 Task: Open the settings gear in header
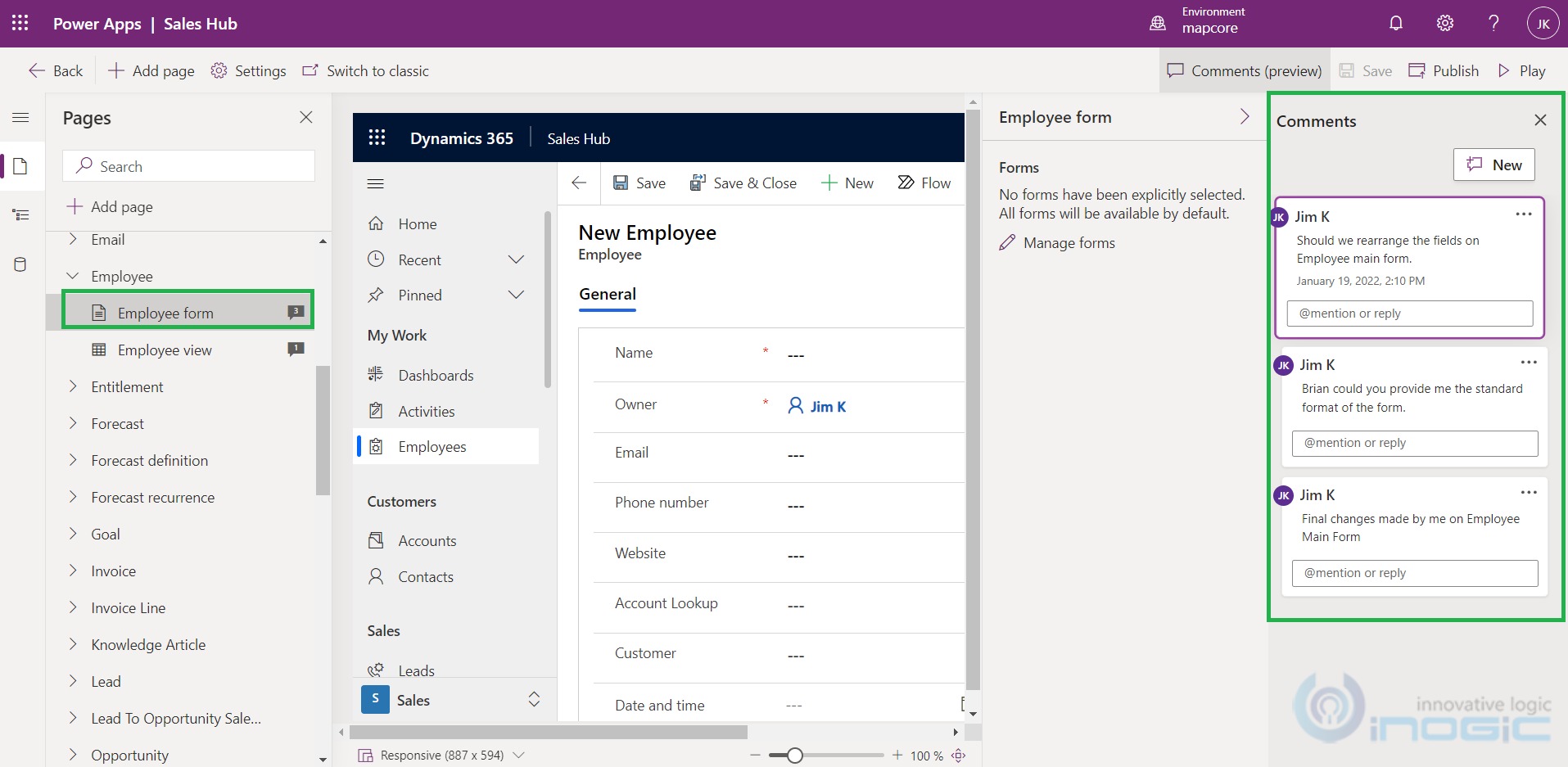(x=1445, y=24)
